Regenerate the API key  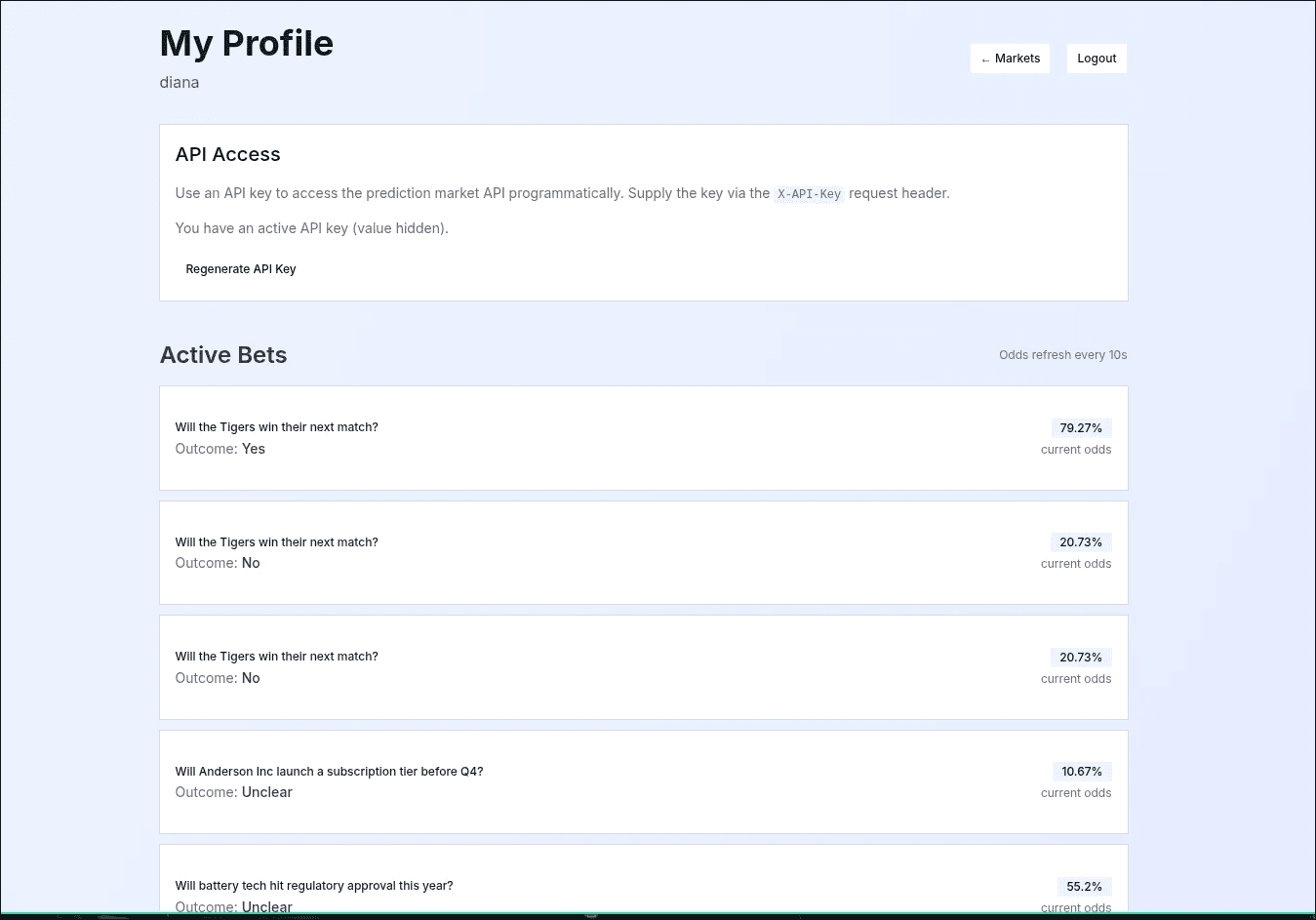pyautogui.click(x=241, y=269)
